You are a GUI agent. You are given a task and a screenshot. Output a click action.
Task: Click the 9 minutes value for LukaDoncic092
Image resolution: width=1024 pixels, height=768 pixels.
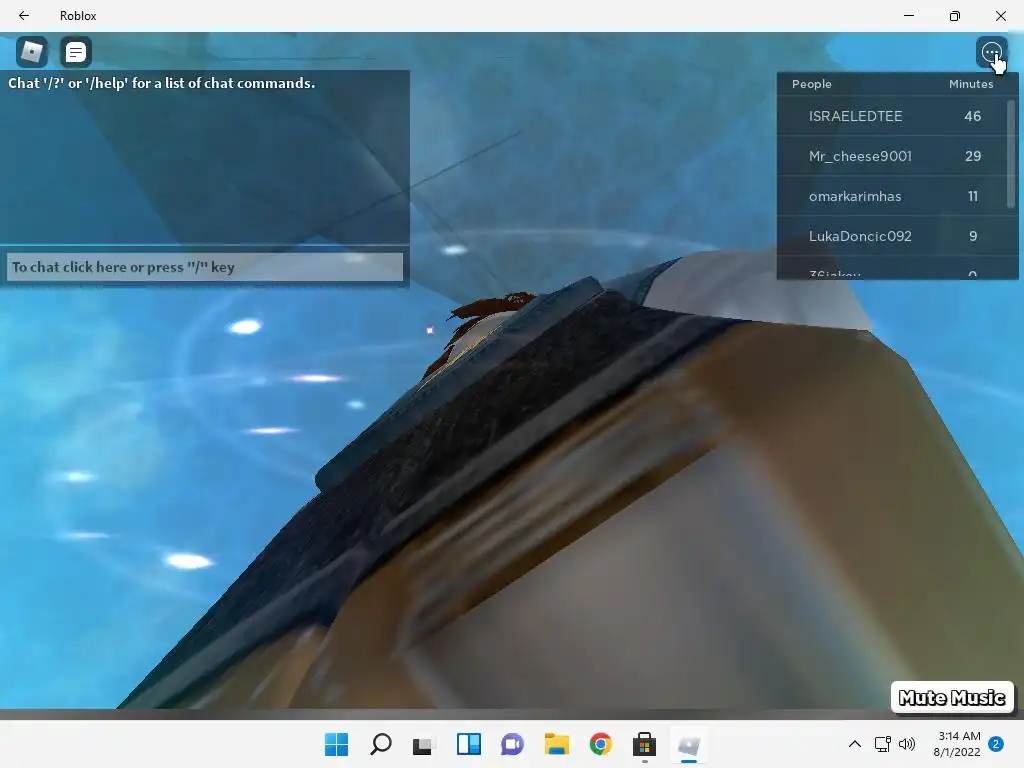(x=972, y=236)
